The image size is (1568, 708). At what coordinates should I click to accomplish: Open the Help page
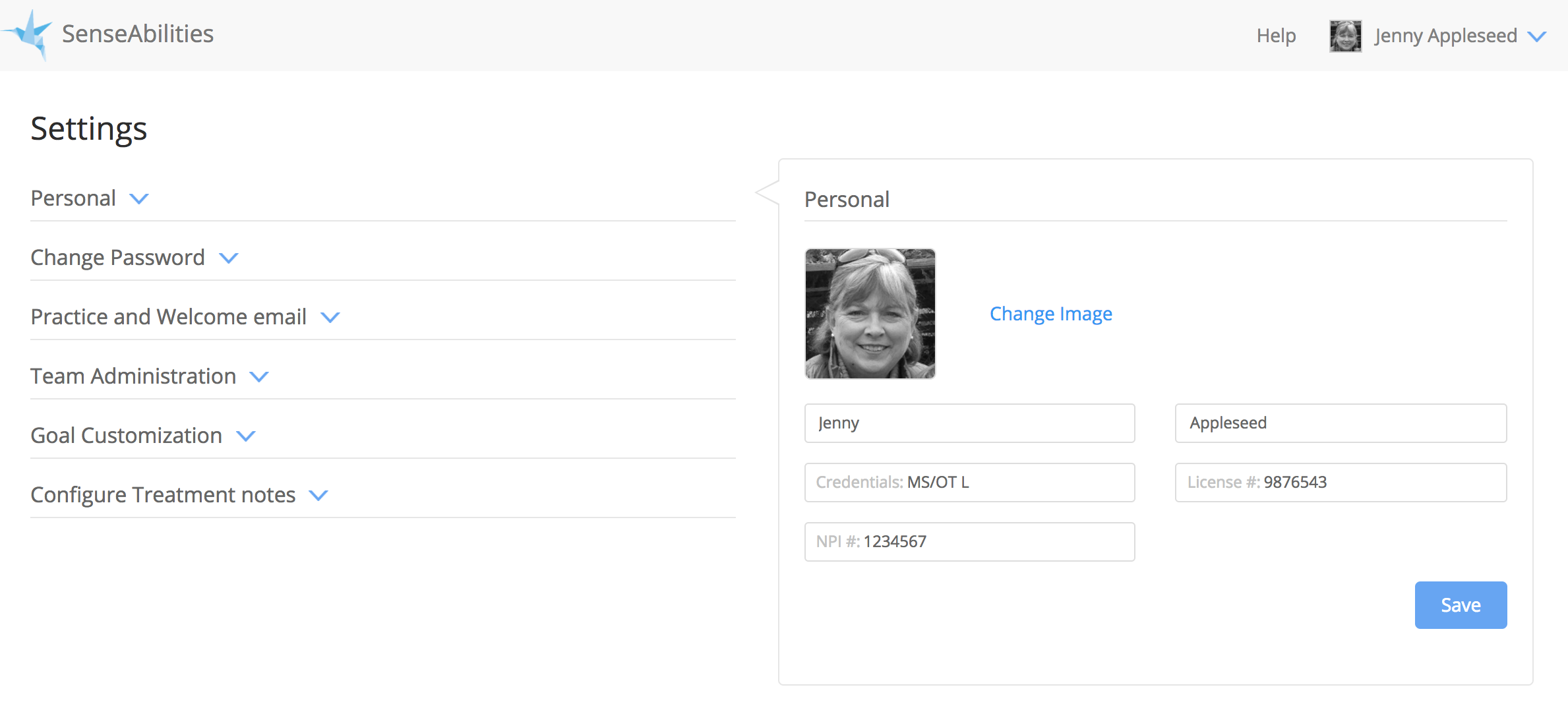[x=1276, y=36]
